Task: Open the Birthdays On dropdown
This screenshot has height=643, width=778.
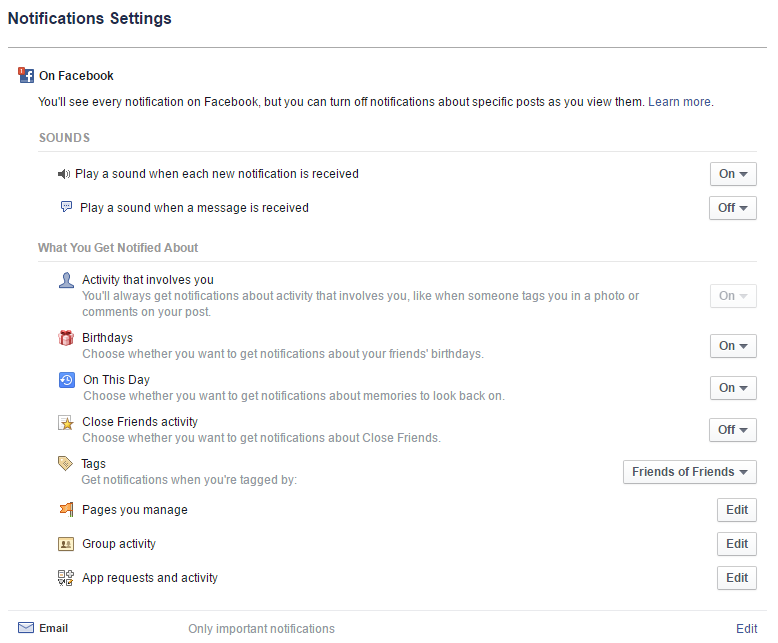Action: (733, 346)
